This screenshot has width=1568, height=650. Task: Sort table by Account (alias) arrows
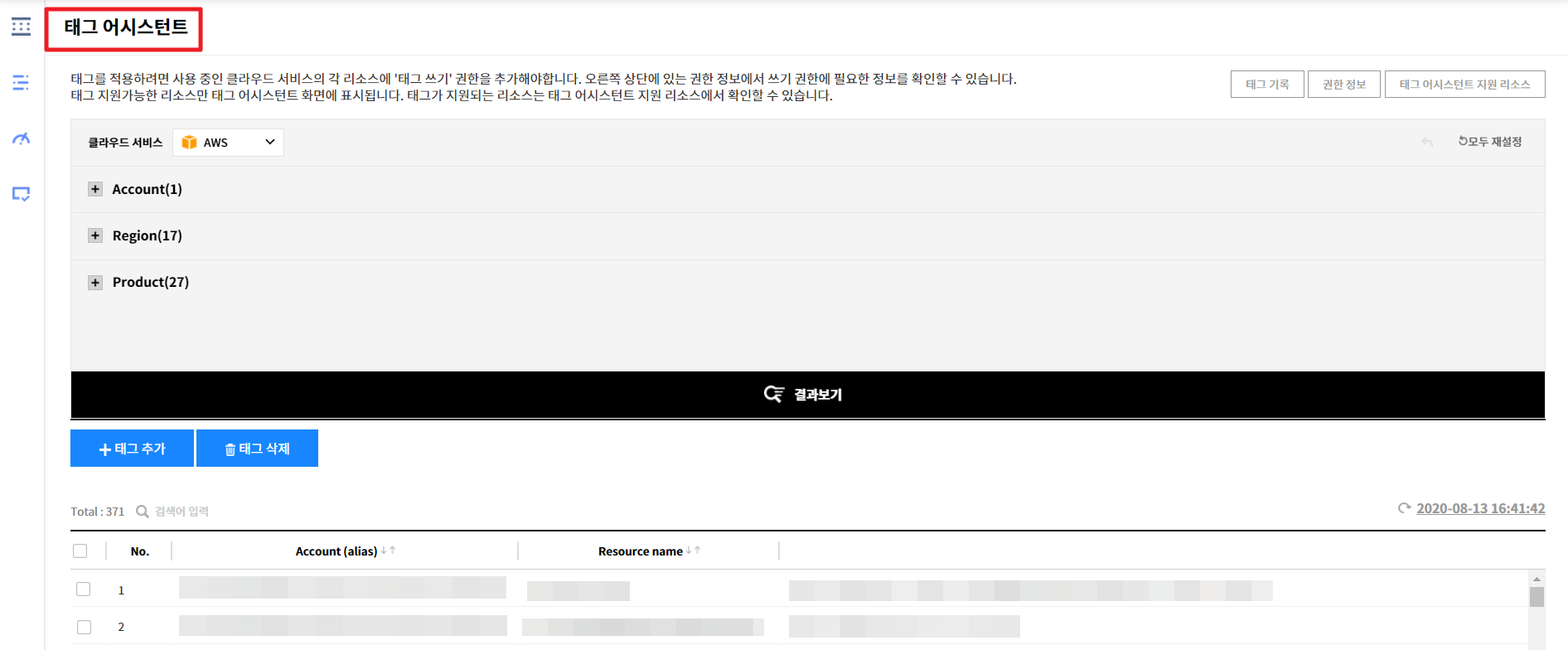tap(388, 551)
